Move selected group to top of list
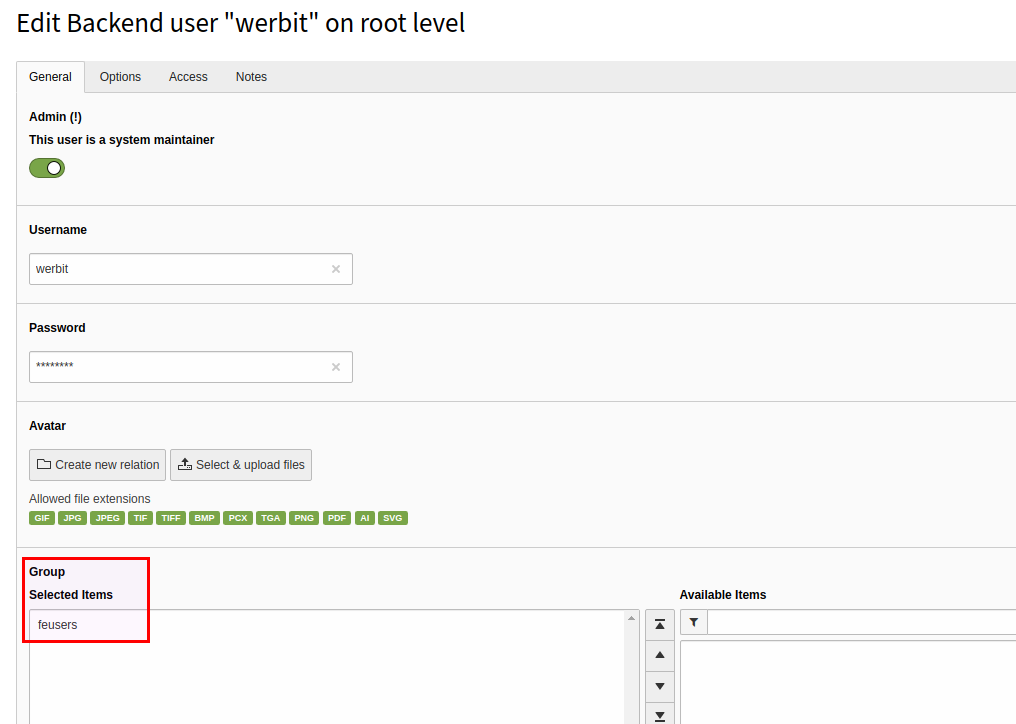 pyautogui.click(x=660, y=624)
